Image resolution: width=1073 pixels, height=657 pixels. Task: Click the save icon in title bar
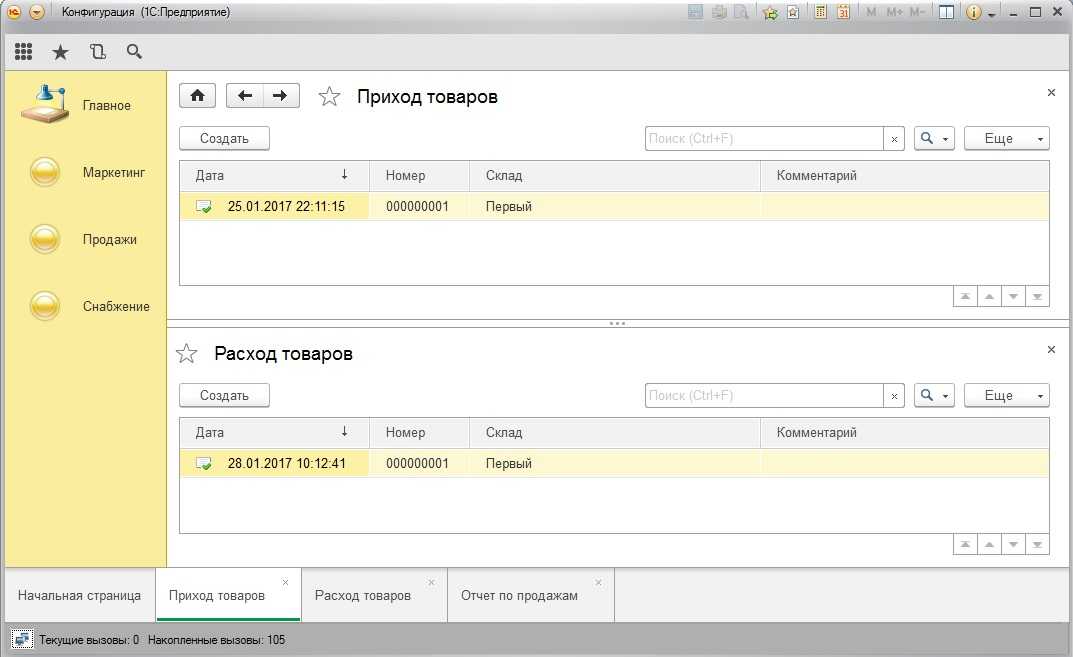695,12
